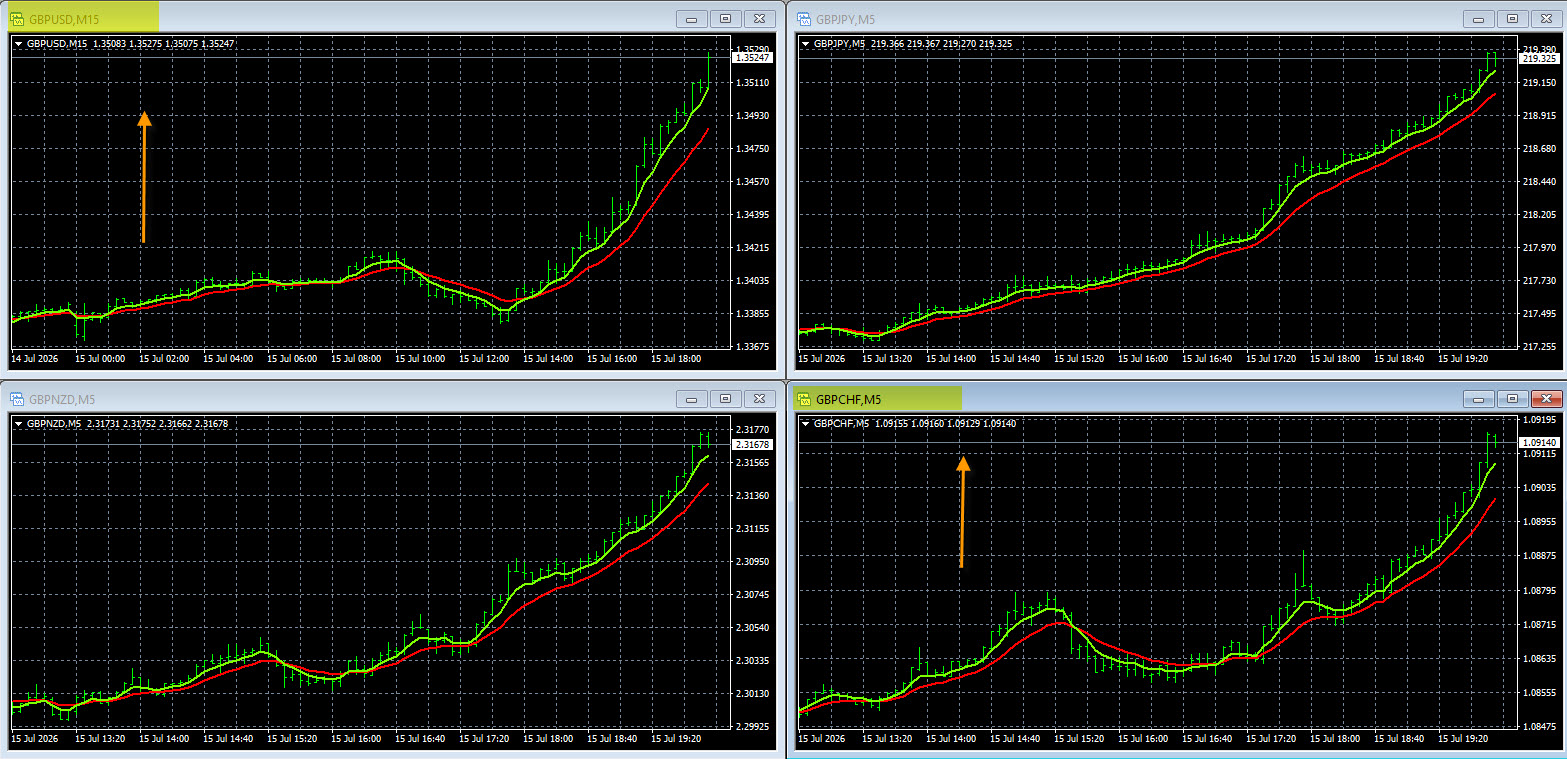Open the dropdown triangle beside GBPUSD,M15 chart label
The width and height of the screenshot is (1567, 759).
[19, 44]
